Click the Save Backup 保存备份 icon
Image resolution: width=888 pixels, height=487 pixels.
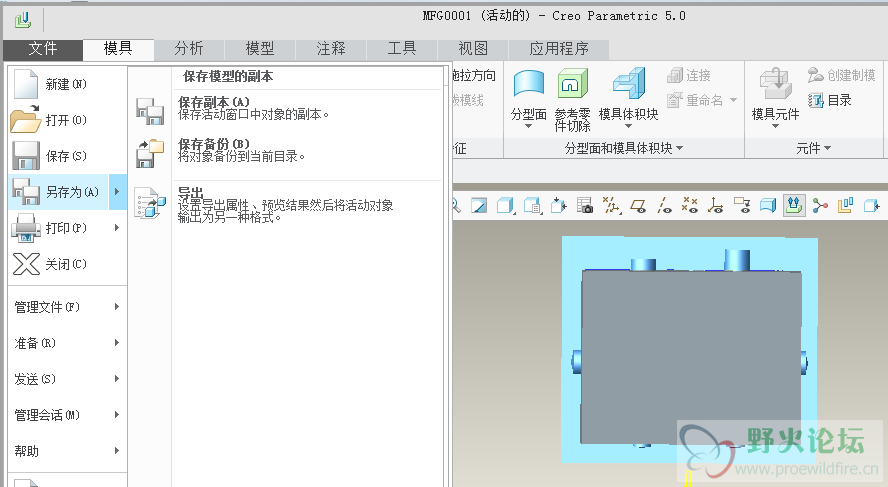[x=150, y=153]
